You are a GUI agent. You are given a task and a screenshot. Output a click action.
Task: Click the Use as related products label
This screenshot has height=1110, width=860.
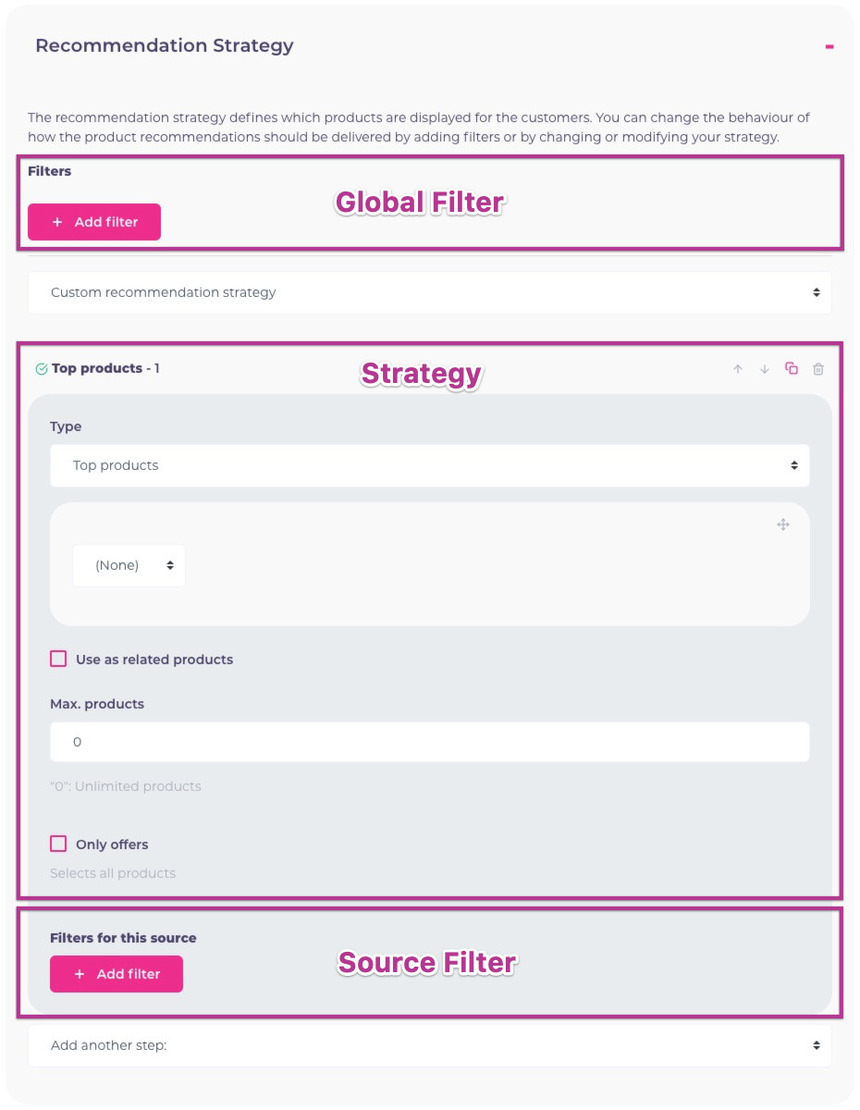[x=154, y=660]
